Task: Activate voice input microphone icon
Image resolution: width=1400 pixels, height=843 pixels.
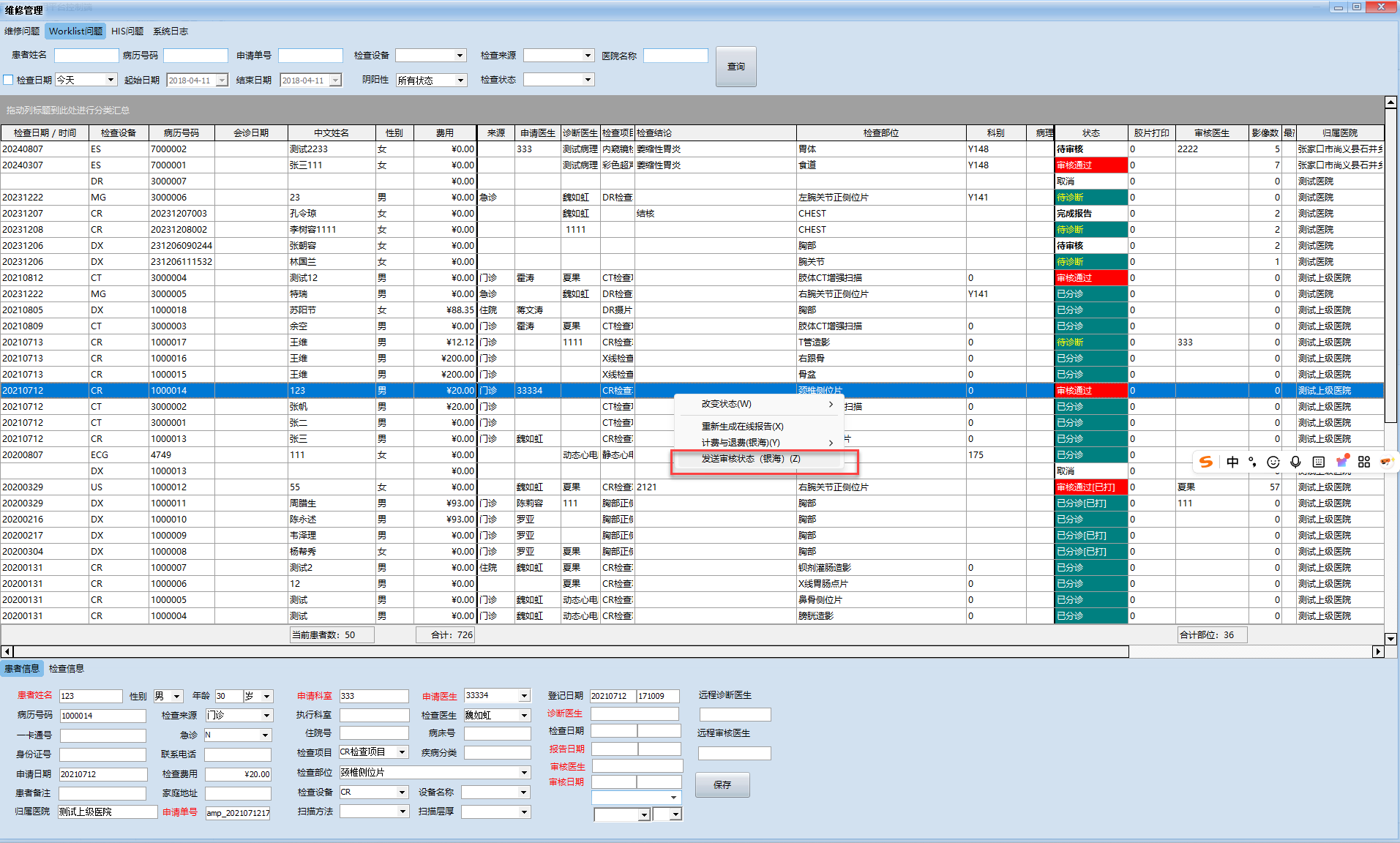Action: (x=1295, y=462)
